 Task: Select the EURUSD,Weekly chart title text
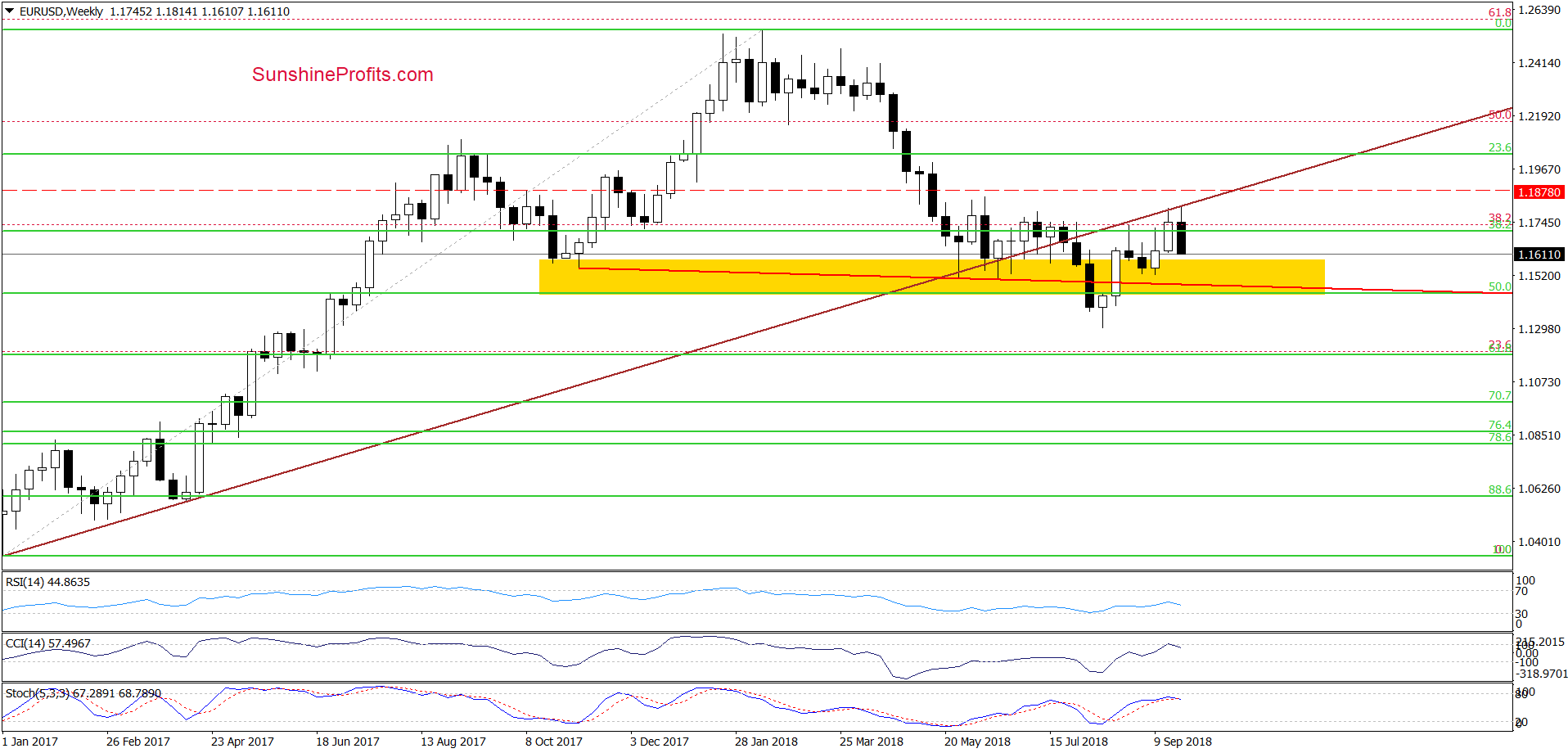pyautogui.click(x=61, y=11)
